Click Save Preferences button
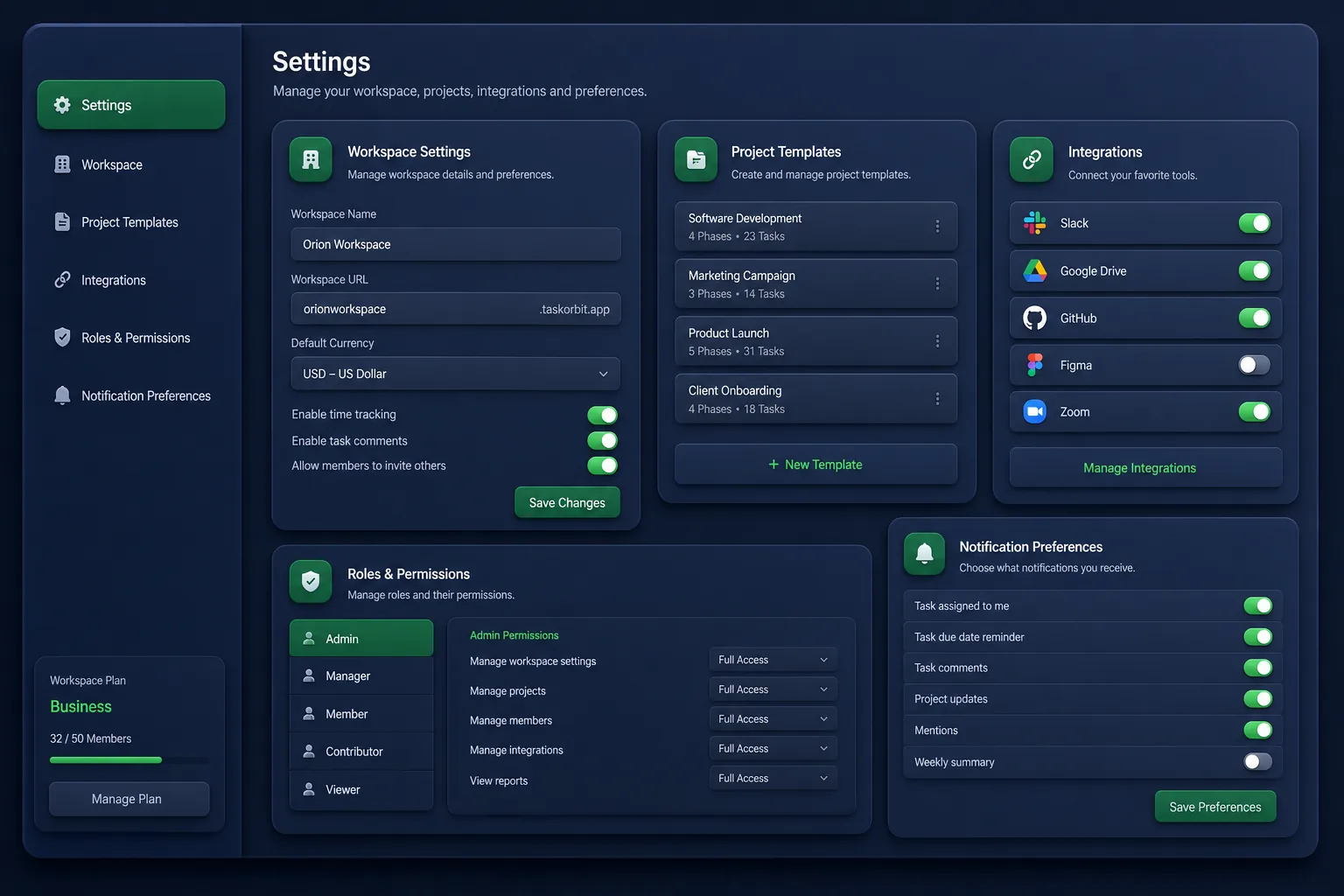The image size is (1344, 896). click(1215, 807)
